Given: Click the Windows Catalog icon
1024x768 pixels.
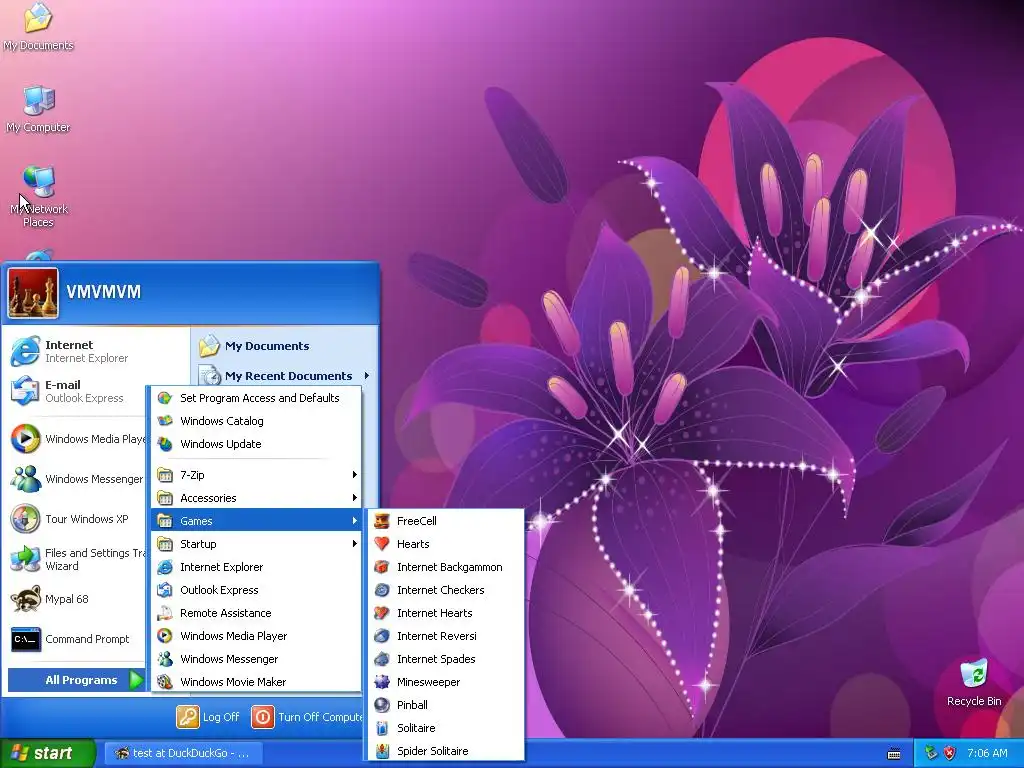Looking at the screenshot, I should pos(165,421).
